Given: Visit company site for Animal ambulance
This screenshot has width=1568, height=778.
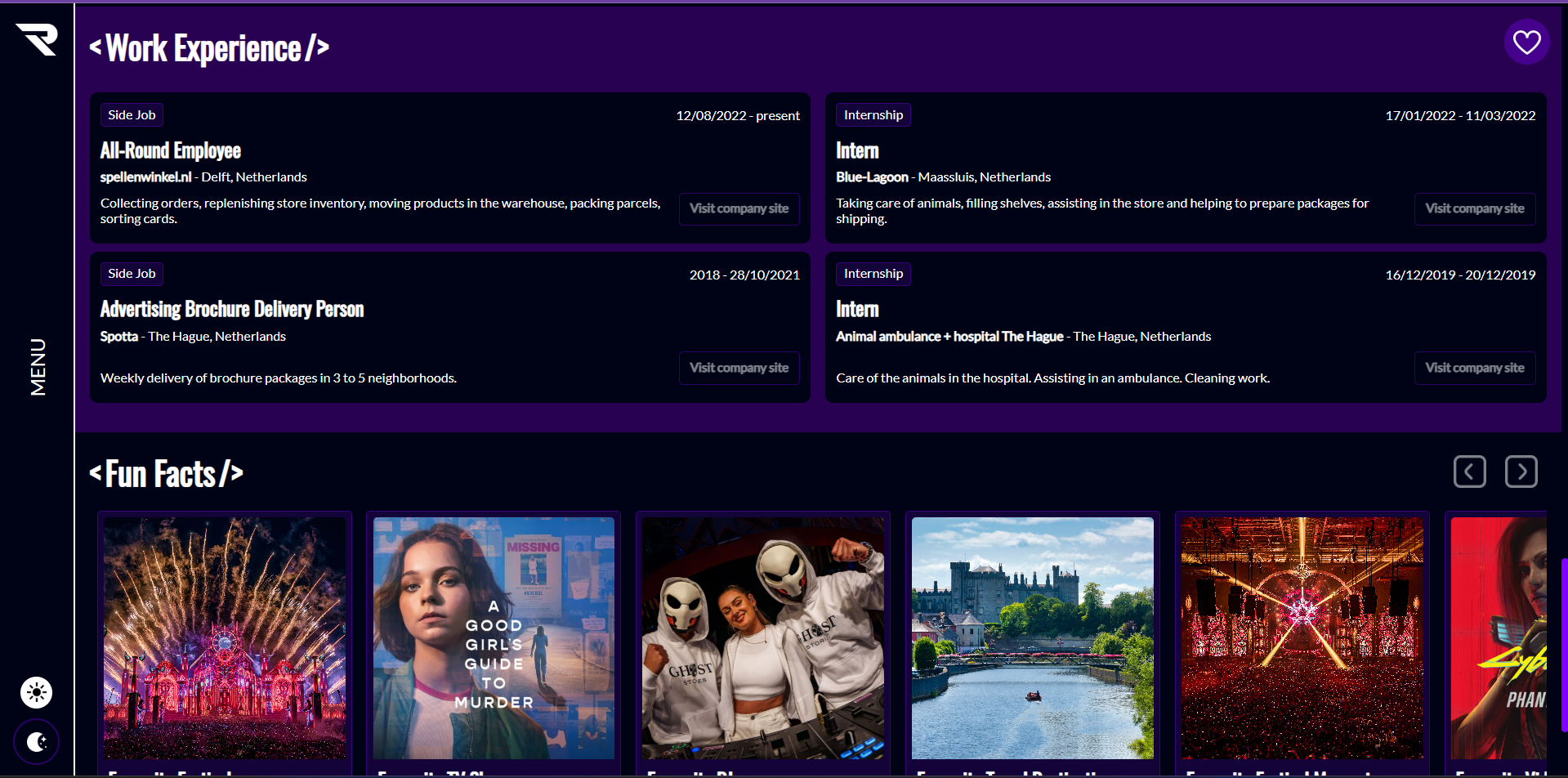Looking at the screenshot, I should (1474, 368).
